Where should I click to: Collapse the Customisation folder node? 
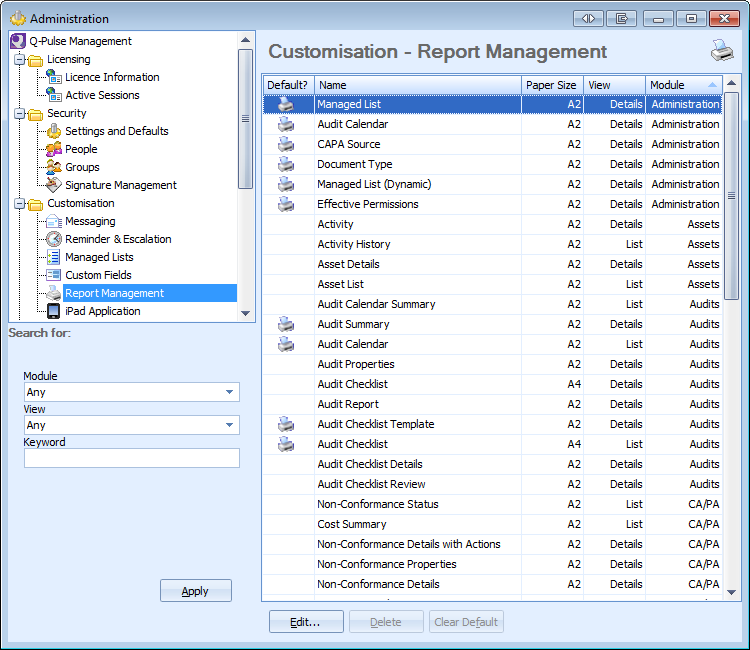pos(20,203)
